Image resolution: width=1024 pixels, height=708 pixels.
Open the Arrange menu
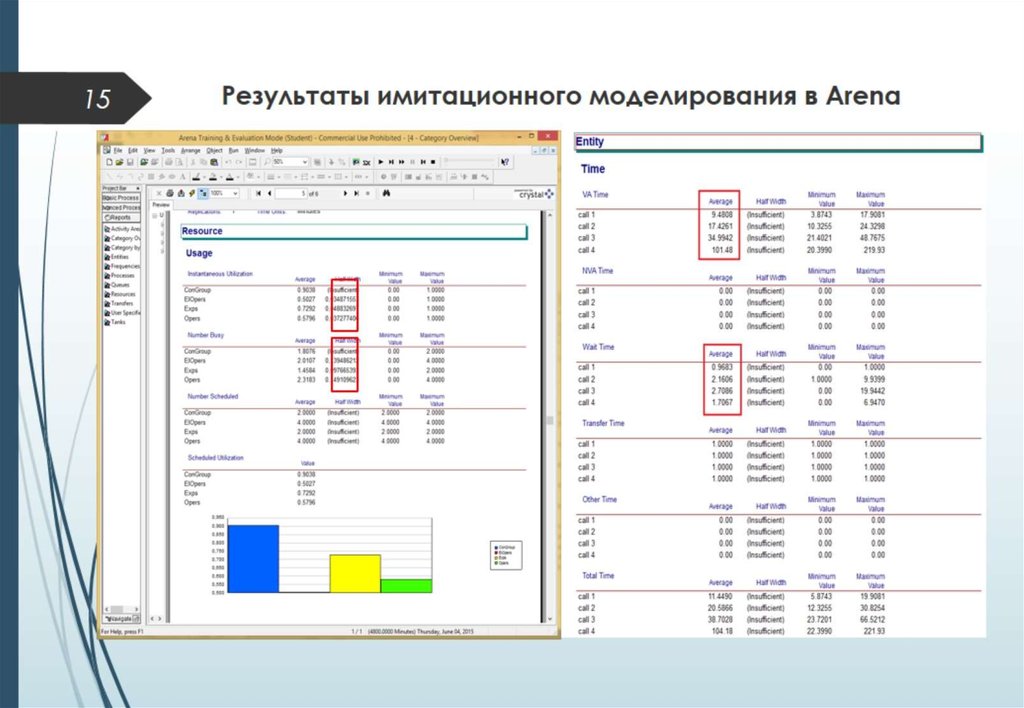coord(189,150)
